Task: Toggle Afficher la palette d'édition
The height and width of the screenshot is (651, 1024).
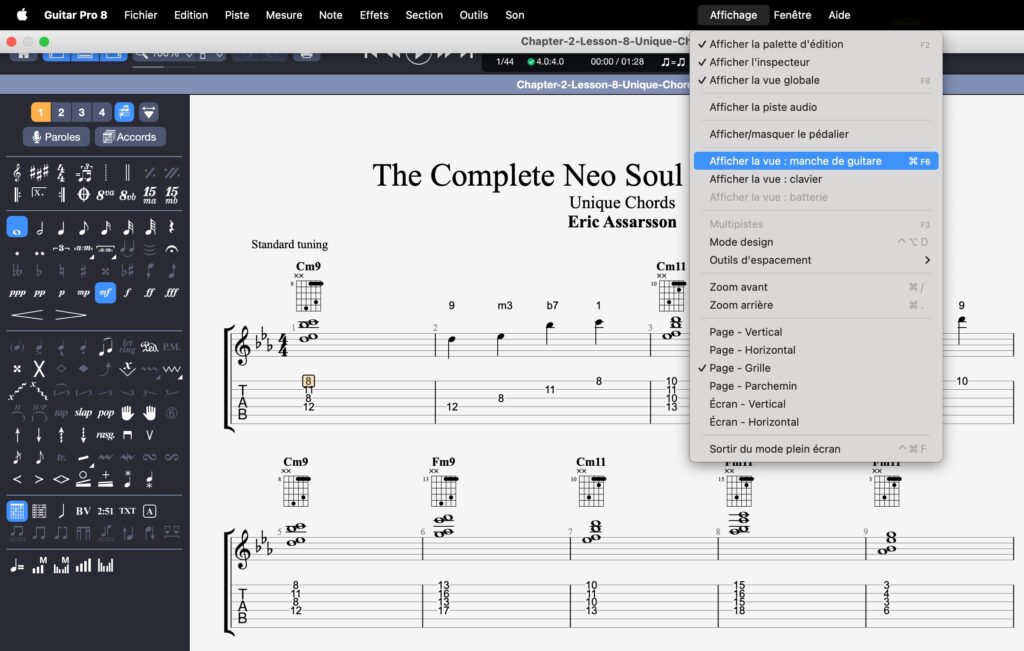Action: click(x=776, y=44)
